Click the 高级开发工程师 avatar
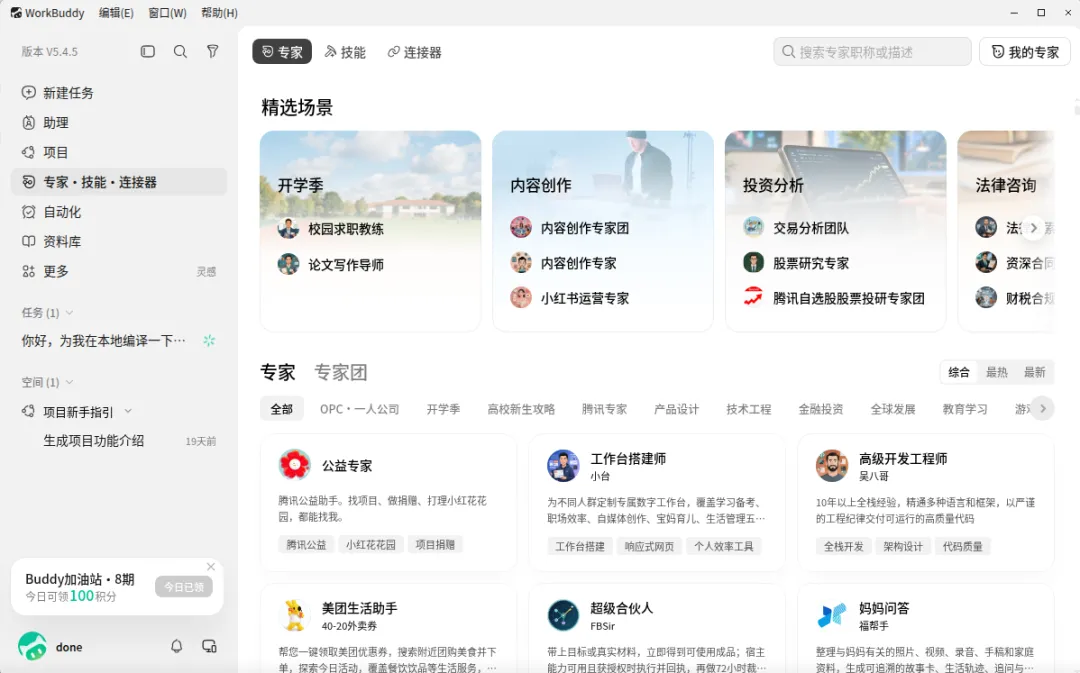 coord(831,466)
